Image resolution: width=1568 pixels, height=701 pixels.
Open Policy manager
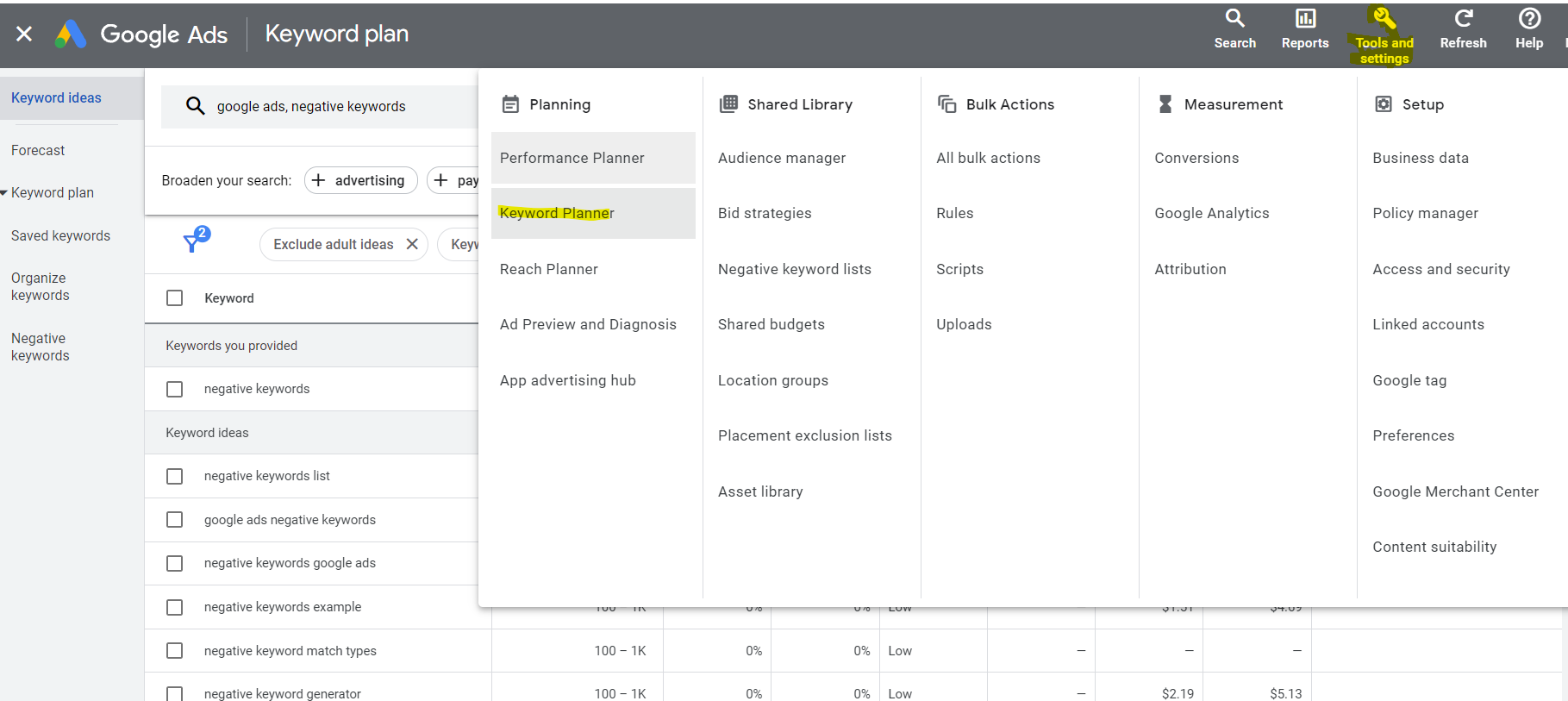[1426, 213]
